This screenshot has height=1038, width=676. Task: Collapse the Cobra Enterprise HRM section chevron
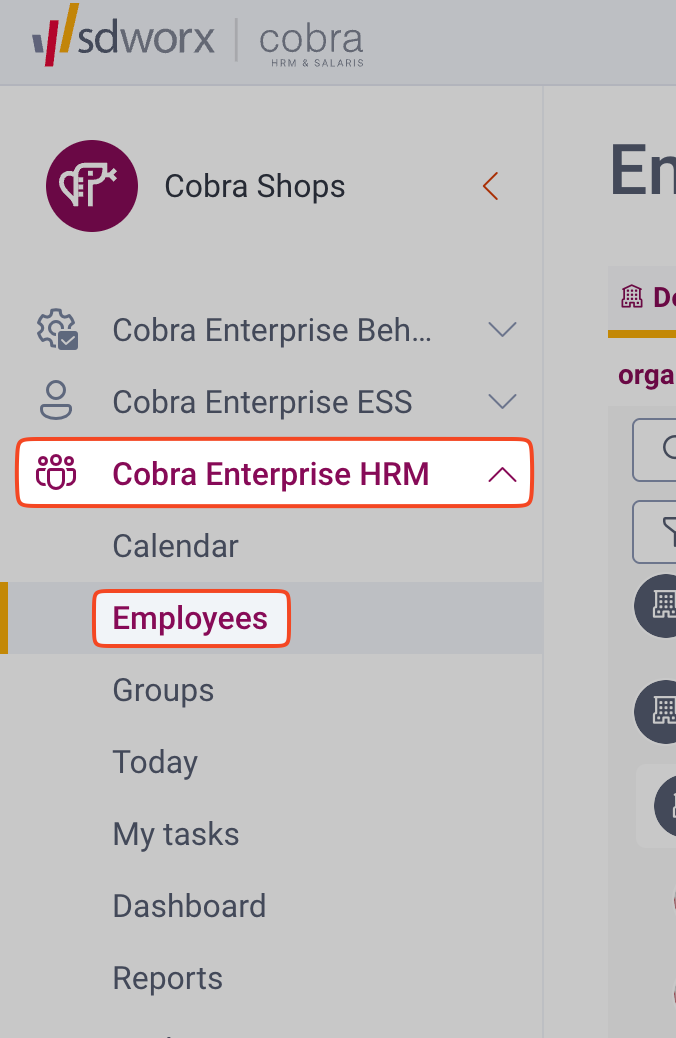502,474
